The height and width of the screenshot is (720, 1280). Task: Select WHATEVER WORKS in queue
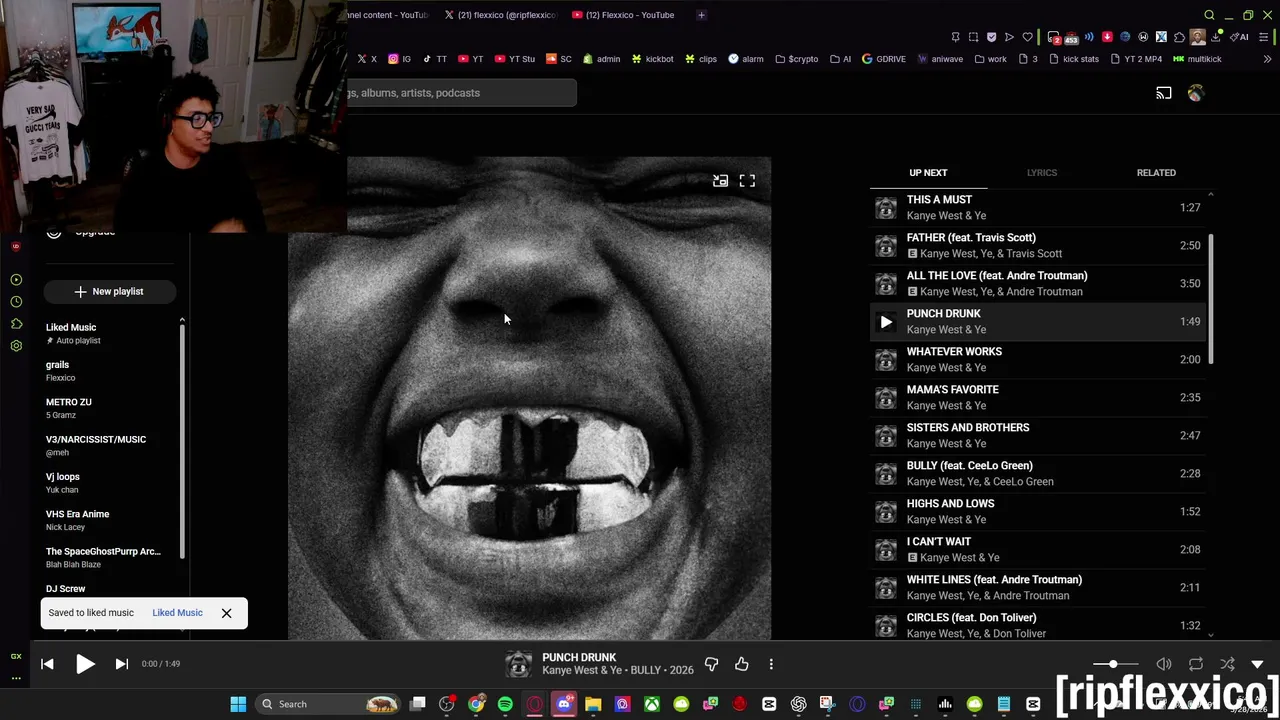(1036, 360)
